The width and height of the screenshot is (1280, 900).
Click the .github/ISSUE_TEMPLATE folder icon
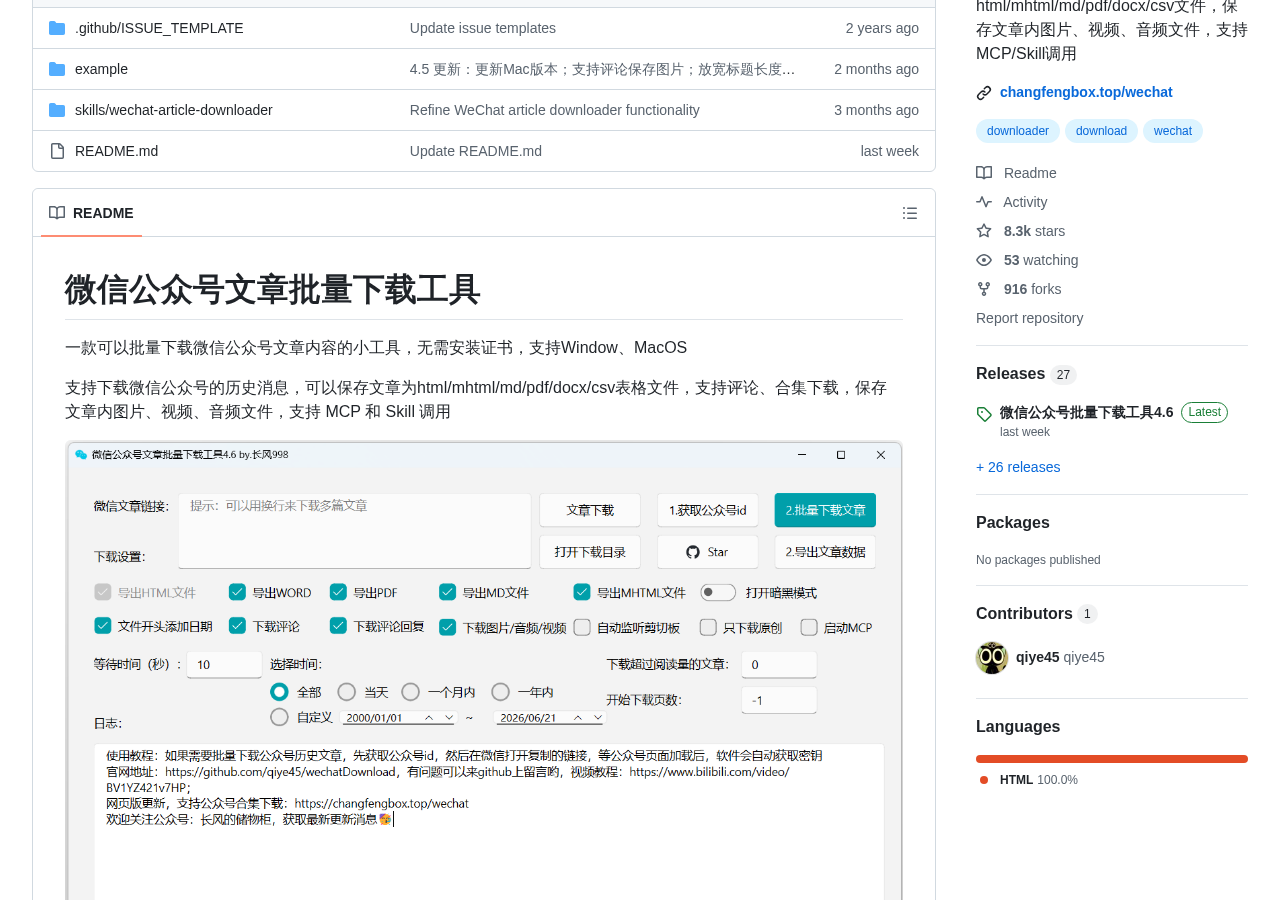(57, 28)
